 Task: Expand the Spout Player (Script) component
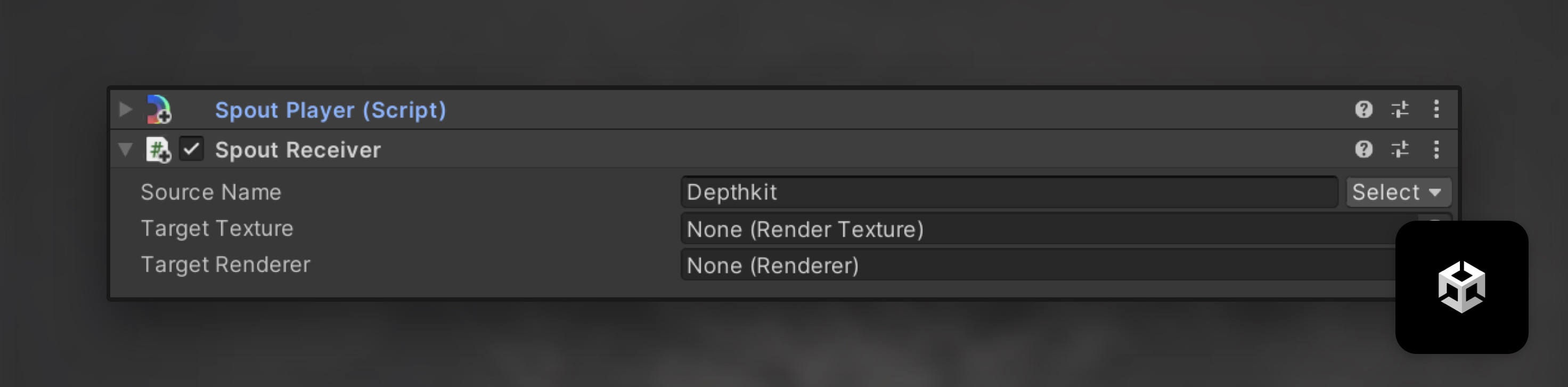tap(125, 110)
